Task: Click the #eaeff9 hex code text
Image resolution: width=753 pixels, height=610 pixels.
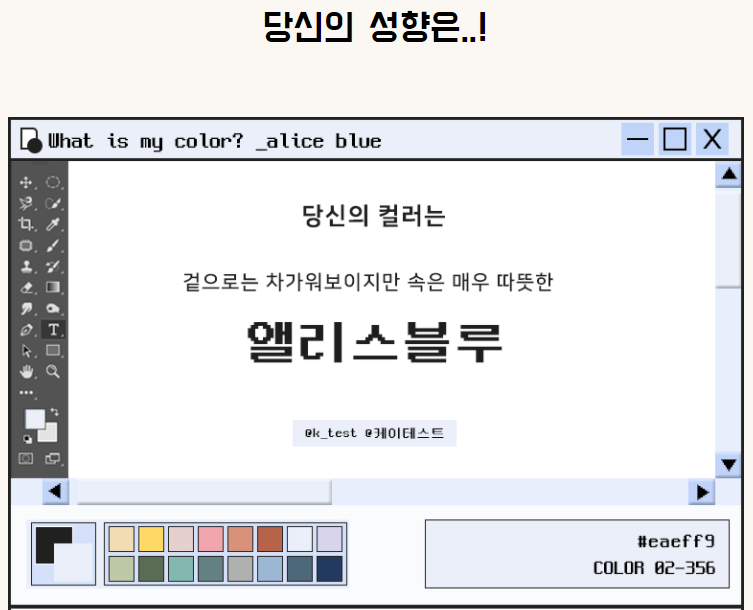Action: [676, 541]
